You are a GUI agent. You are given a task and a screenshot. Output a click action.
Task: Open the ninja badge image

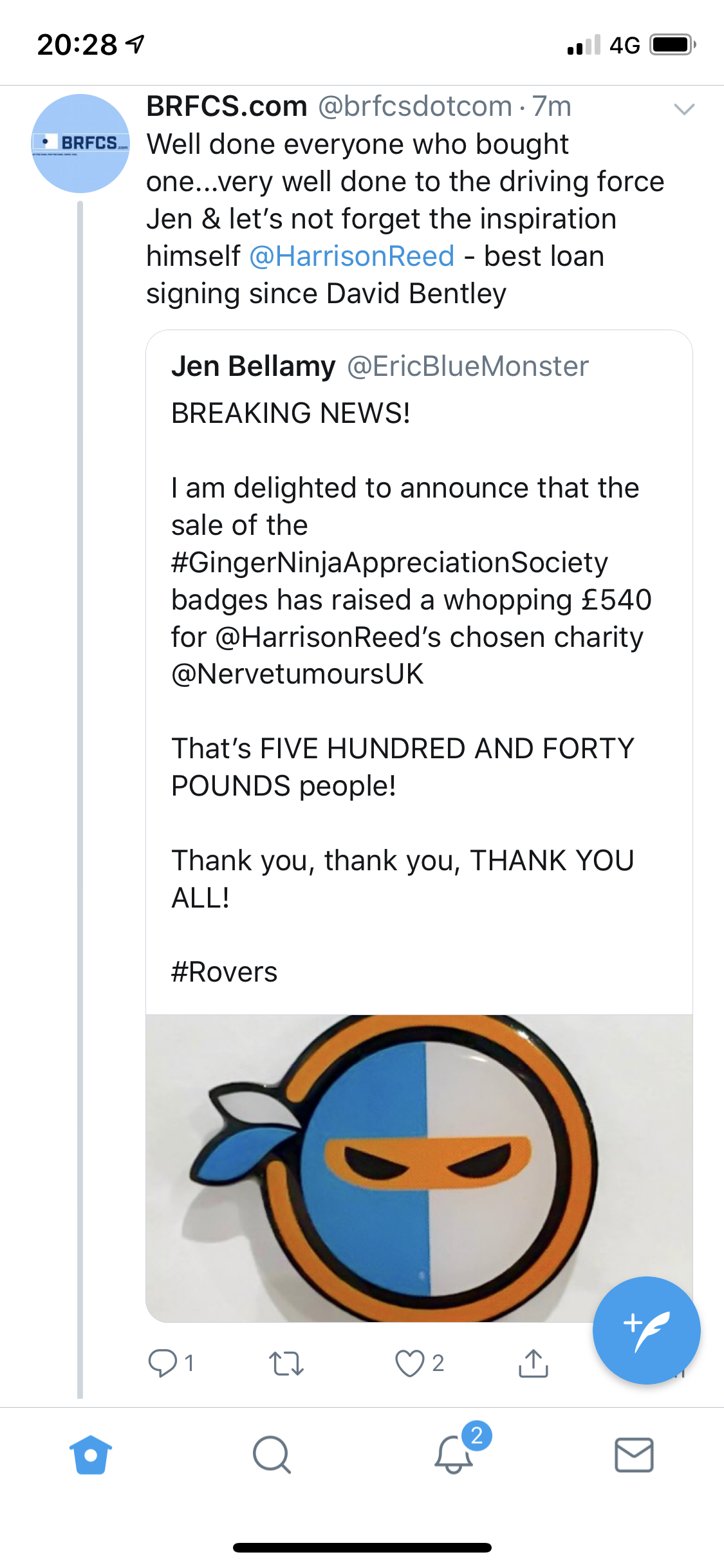(419, 1168)
